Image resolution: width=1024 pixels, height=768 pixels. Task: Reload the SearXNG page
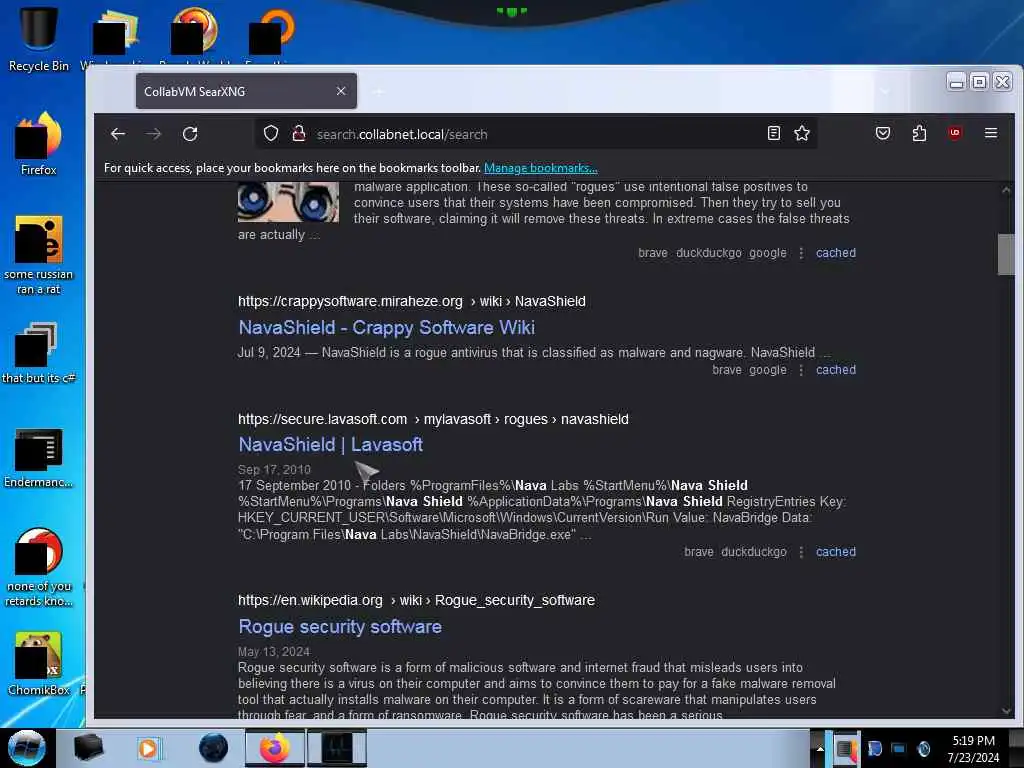click(190, 134)
